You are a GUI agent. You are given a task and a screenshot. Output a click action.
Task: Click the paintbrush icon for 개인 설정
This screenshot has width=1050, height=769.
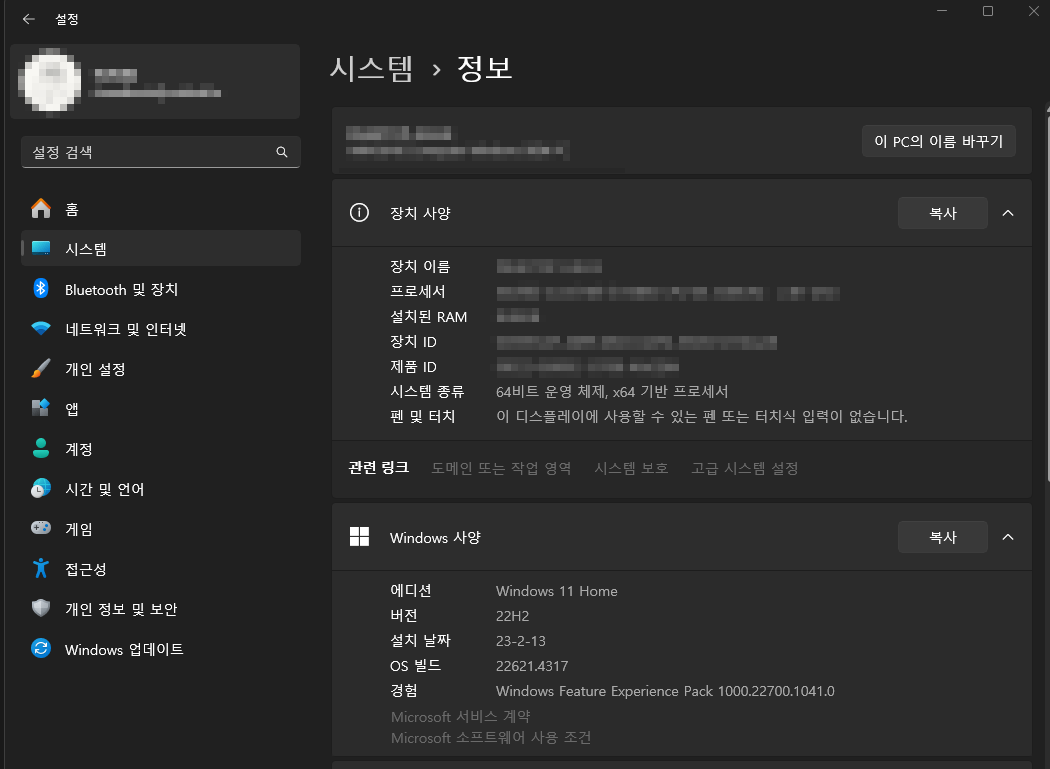pyautogui.click(x=41, y=368)
